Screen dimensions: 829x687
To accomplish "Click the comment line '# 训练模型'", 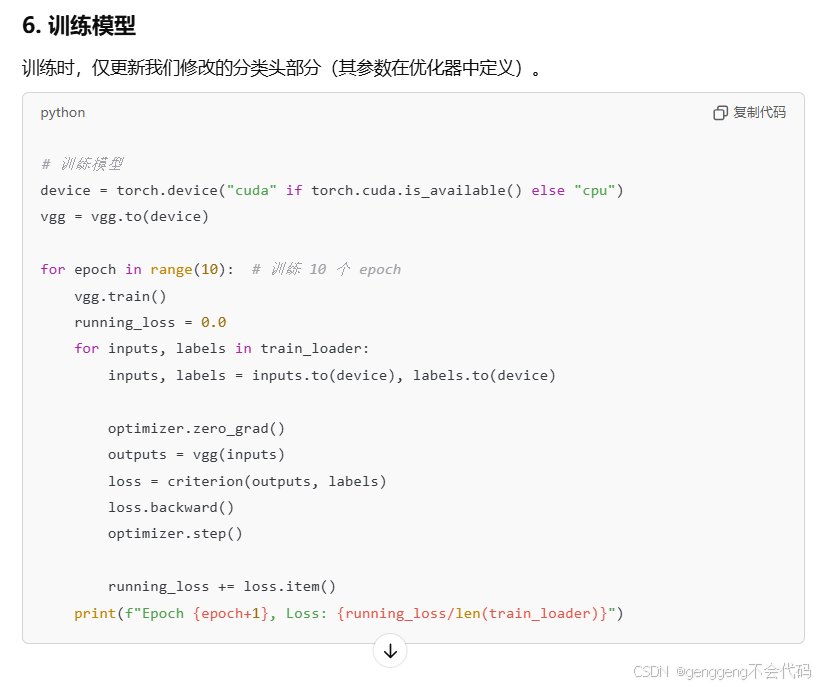I will tap(82, 164).
